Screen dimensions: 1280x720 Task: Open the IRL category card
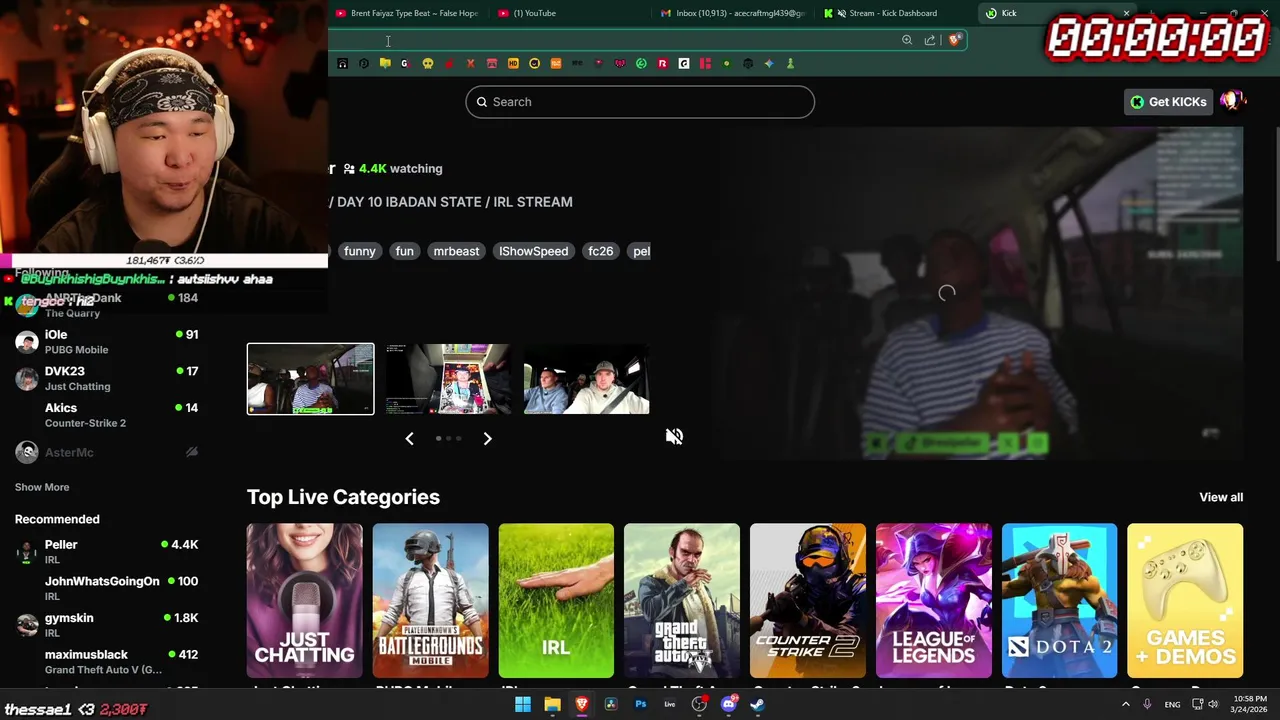pyautogui.click(x=556, y=601)
